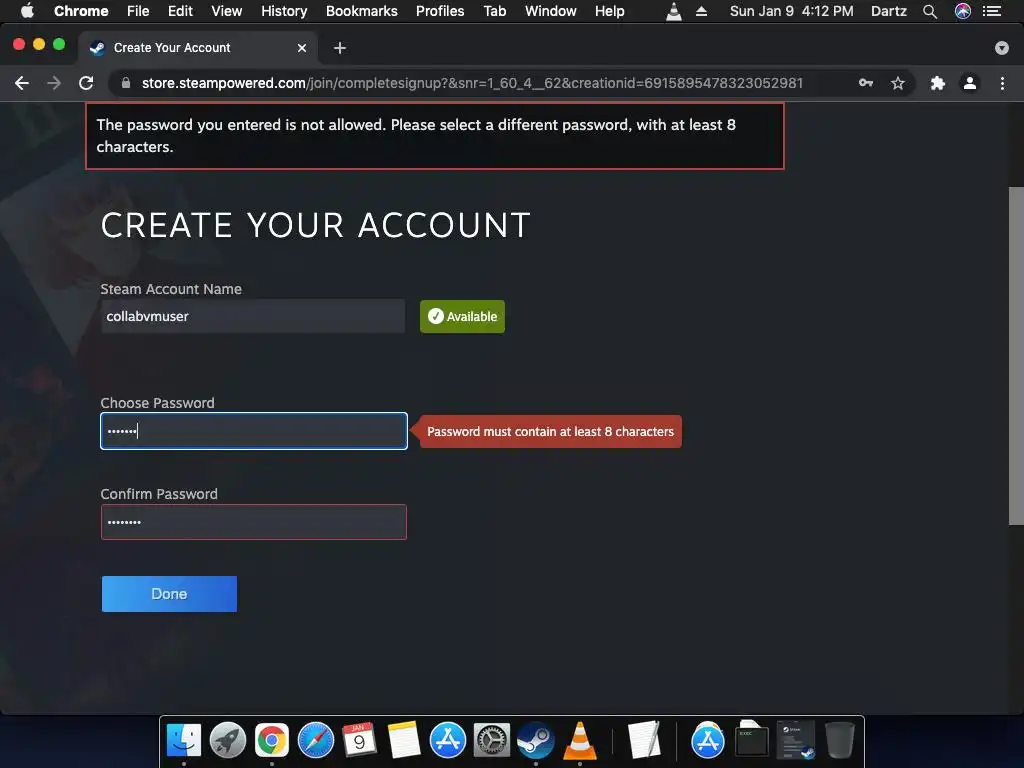Click the Choose Password field
The height and width of the screenshot is (768, 1024).
click(254, 431)
